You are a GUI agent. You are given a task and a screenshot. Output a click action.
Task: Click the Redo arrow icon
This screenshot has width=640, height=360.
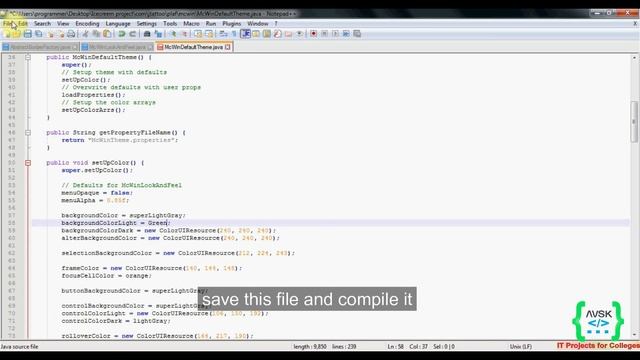tap(133, 34)
